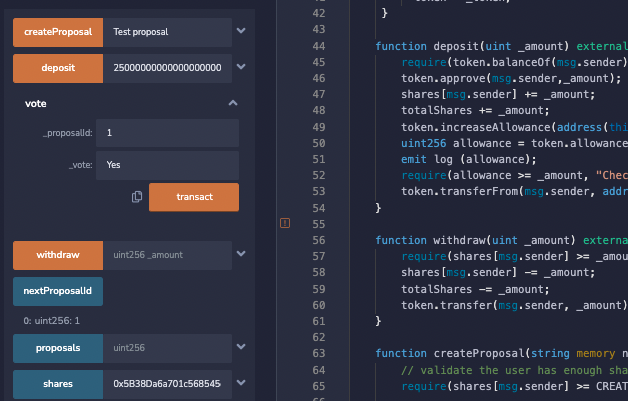Image resolution: width=628 pixels, height=401 pixels.
Task: Click the _vote: label
Action: click(81, 165)
